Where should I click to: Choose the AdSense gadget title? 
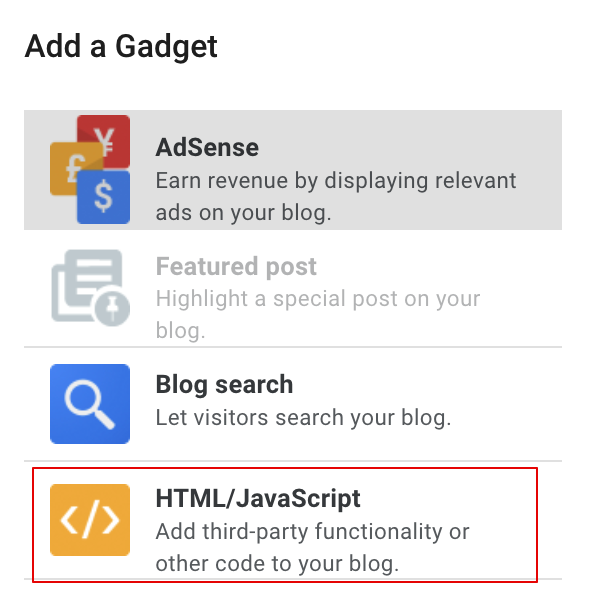click(207, 147)
